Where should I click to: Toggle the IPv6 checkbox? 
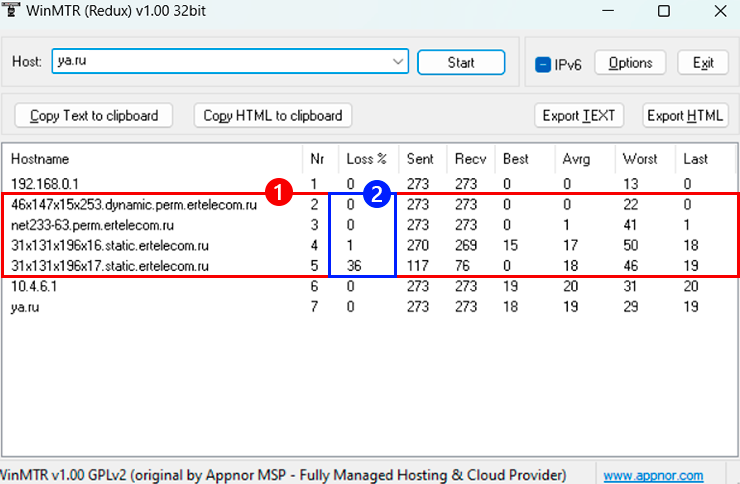point(543,64)
